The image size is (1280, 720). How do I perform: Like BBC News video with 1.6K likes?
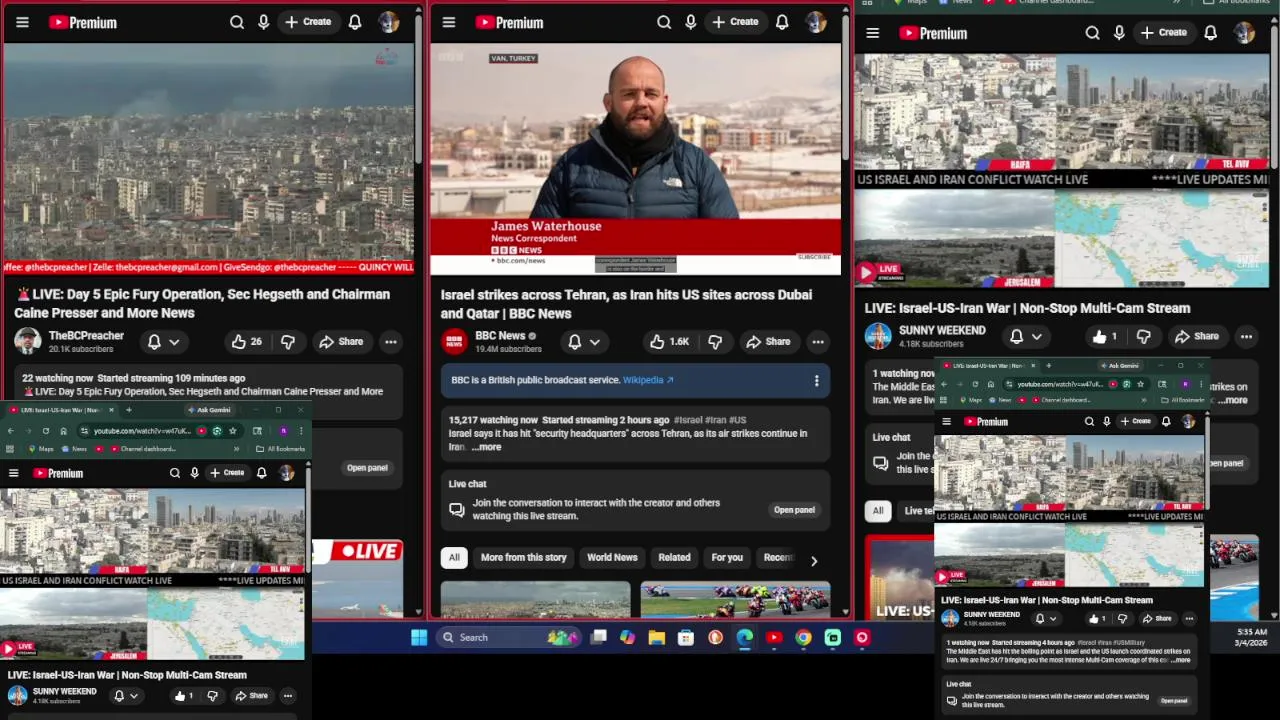pos(670,341)
